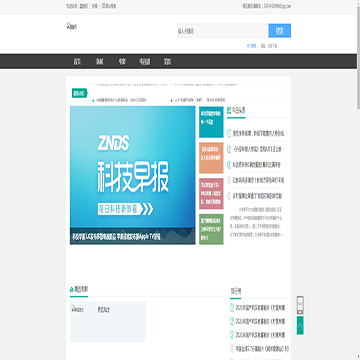Click the green icon beside recommended movies heading

pyautogui.click(x=71, y=289)
